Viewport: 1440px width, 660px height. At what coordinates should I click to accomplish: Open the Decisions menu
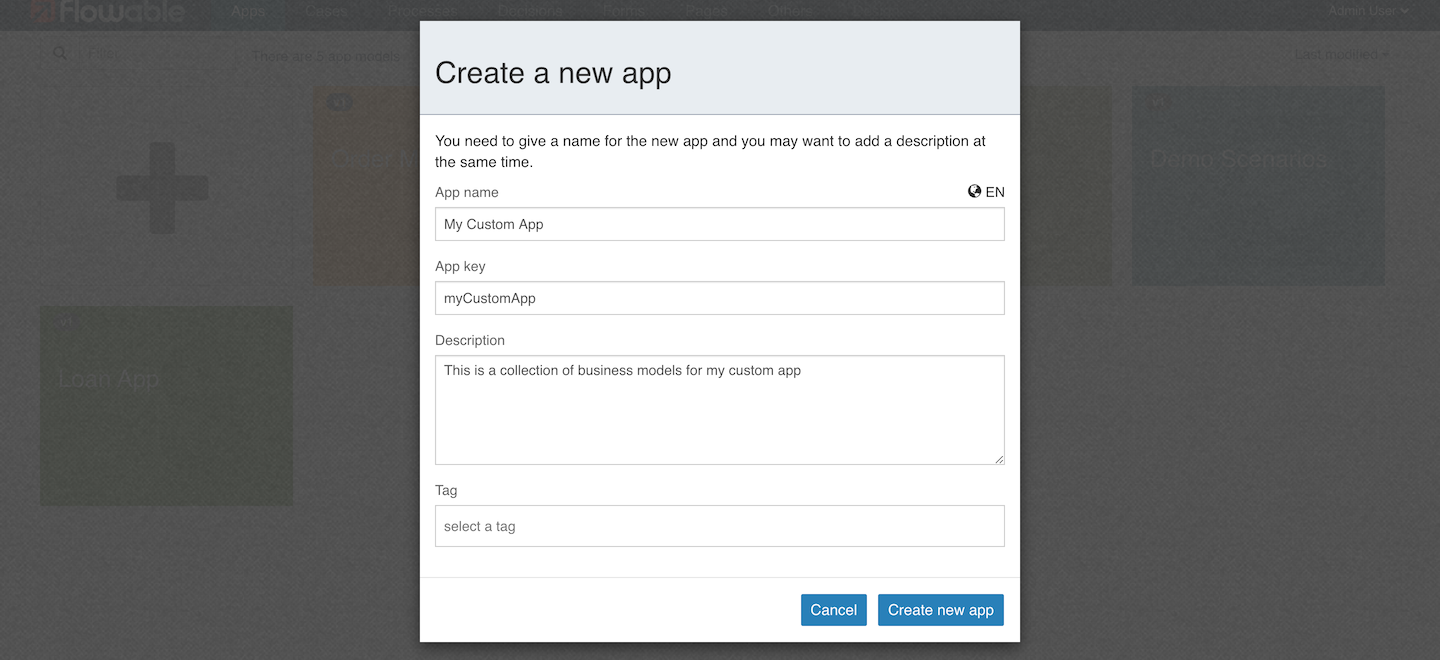point(529,11)
